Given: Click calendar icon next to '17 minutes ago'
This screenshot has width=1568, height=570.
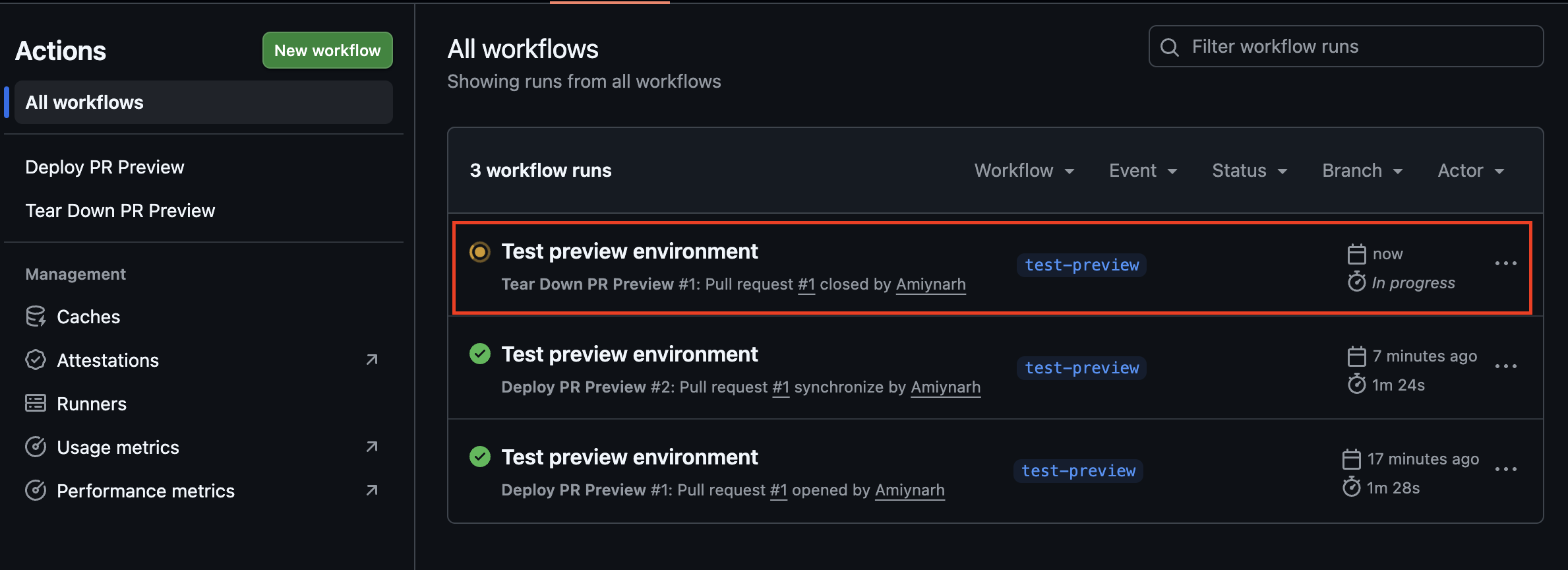Looking at the screenshot, I should click(x=1351, y=459).
